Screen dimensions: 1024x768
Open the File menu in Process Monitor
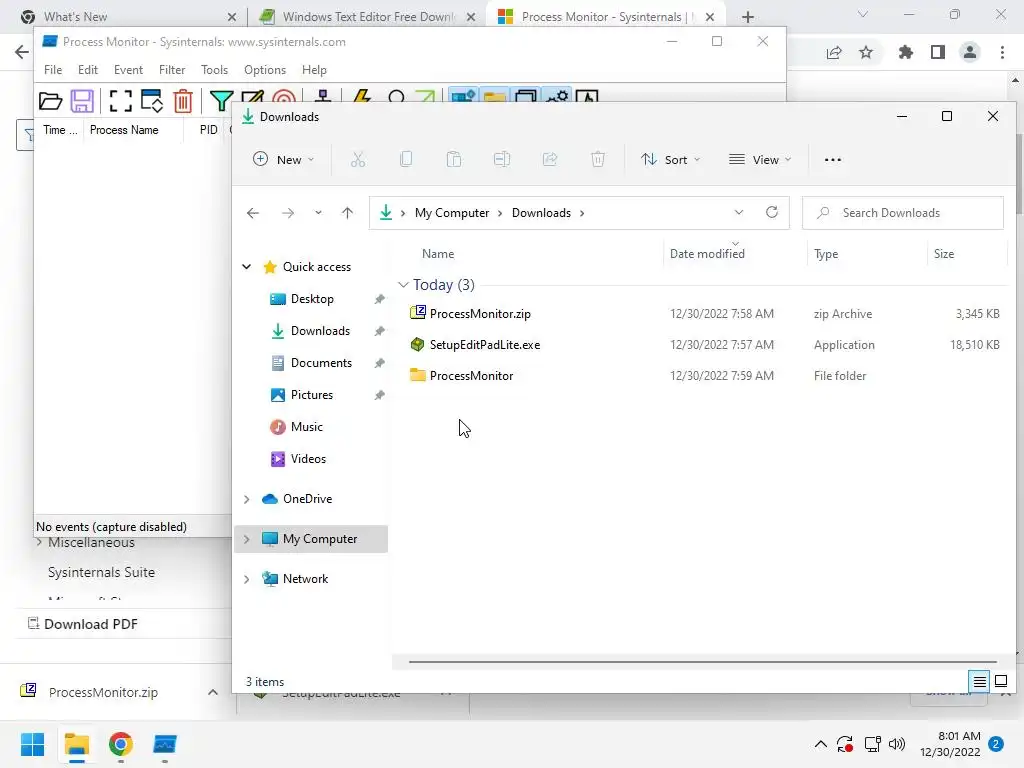53,70
